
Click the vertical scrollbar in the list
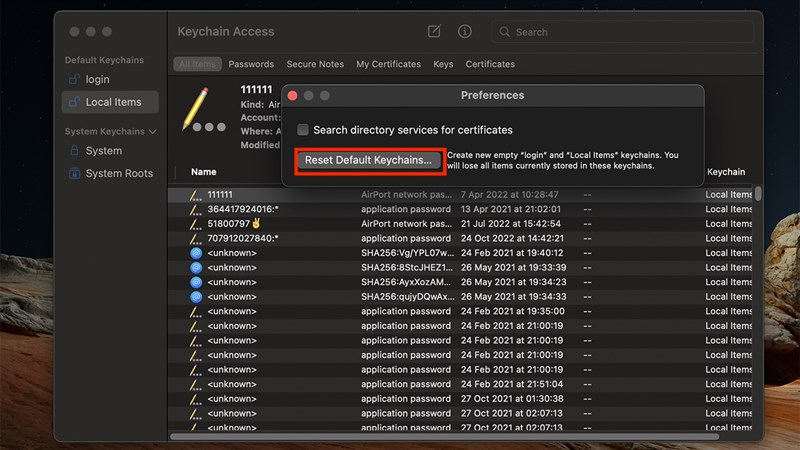pos(758,194)
